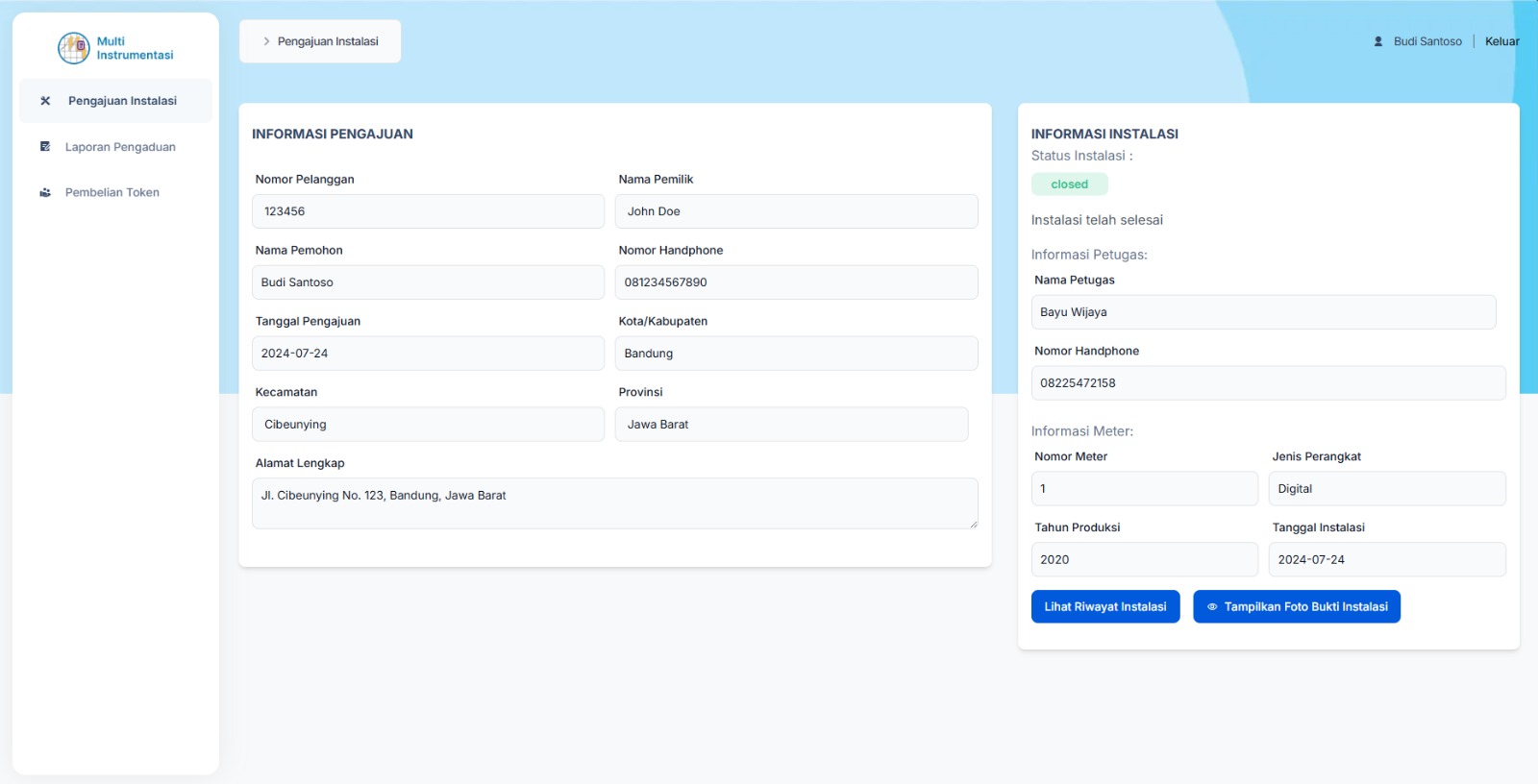Image resolution: width=1538 pixels, height=784 pixels.
Task: Log out using the Keluar link
Action: pyautogui.click(x=1501, y=41)
